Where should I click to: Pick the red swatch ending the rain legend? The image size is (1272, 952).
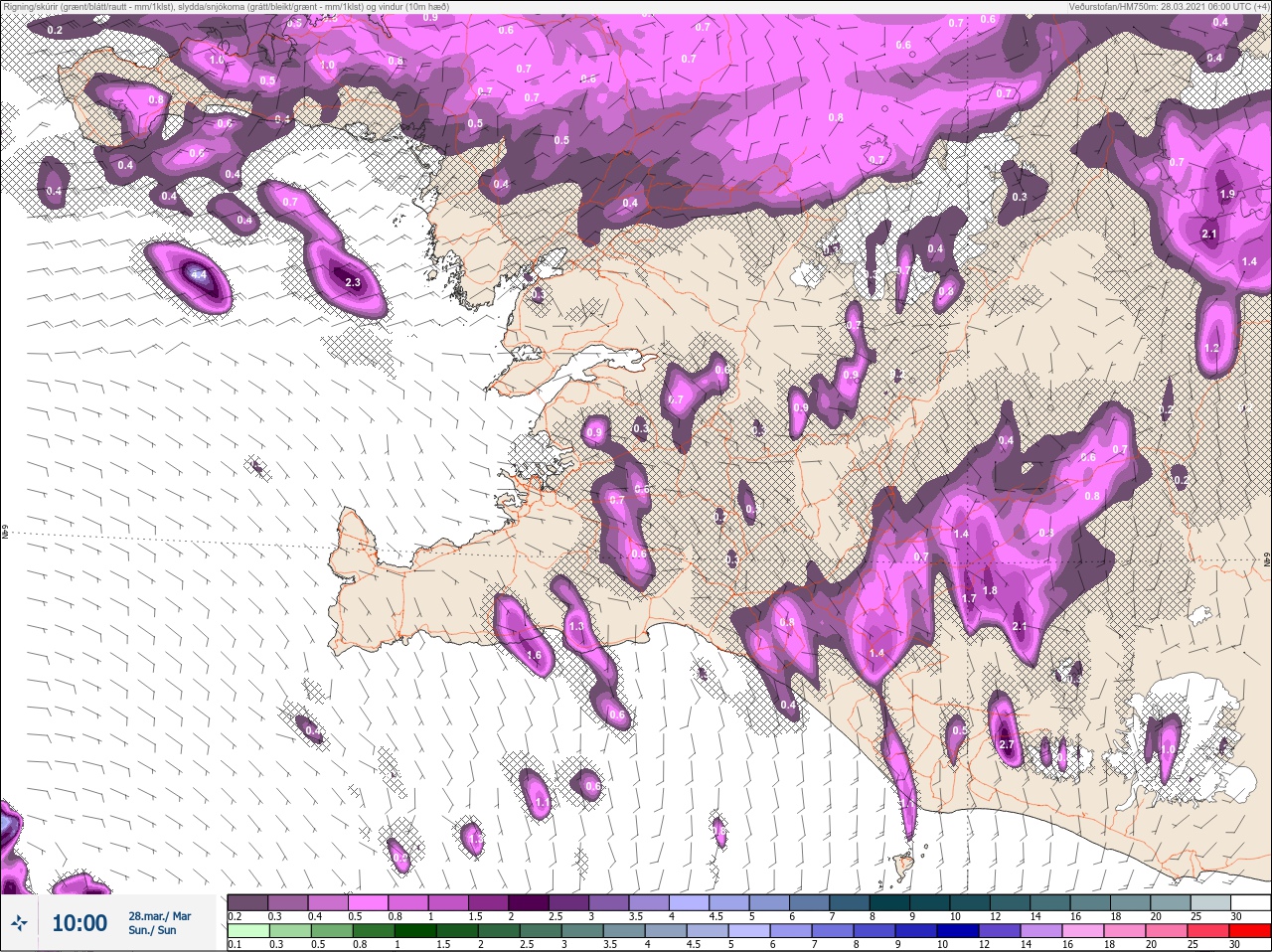coord(1249,929)
